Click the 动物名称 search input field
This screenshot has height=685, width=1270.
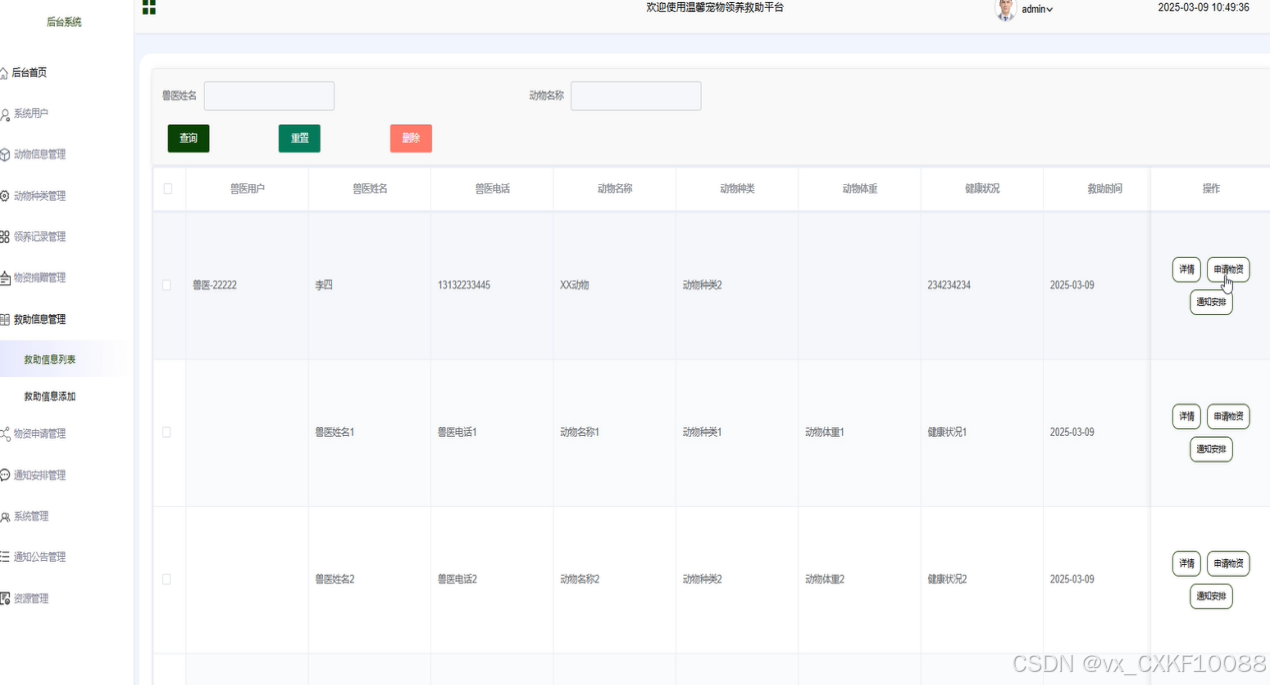coord(636,96)
